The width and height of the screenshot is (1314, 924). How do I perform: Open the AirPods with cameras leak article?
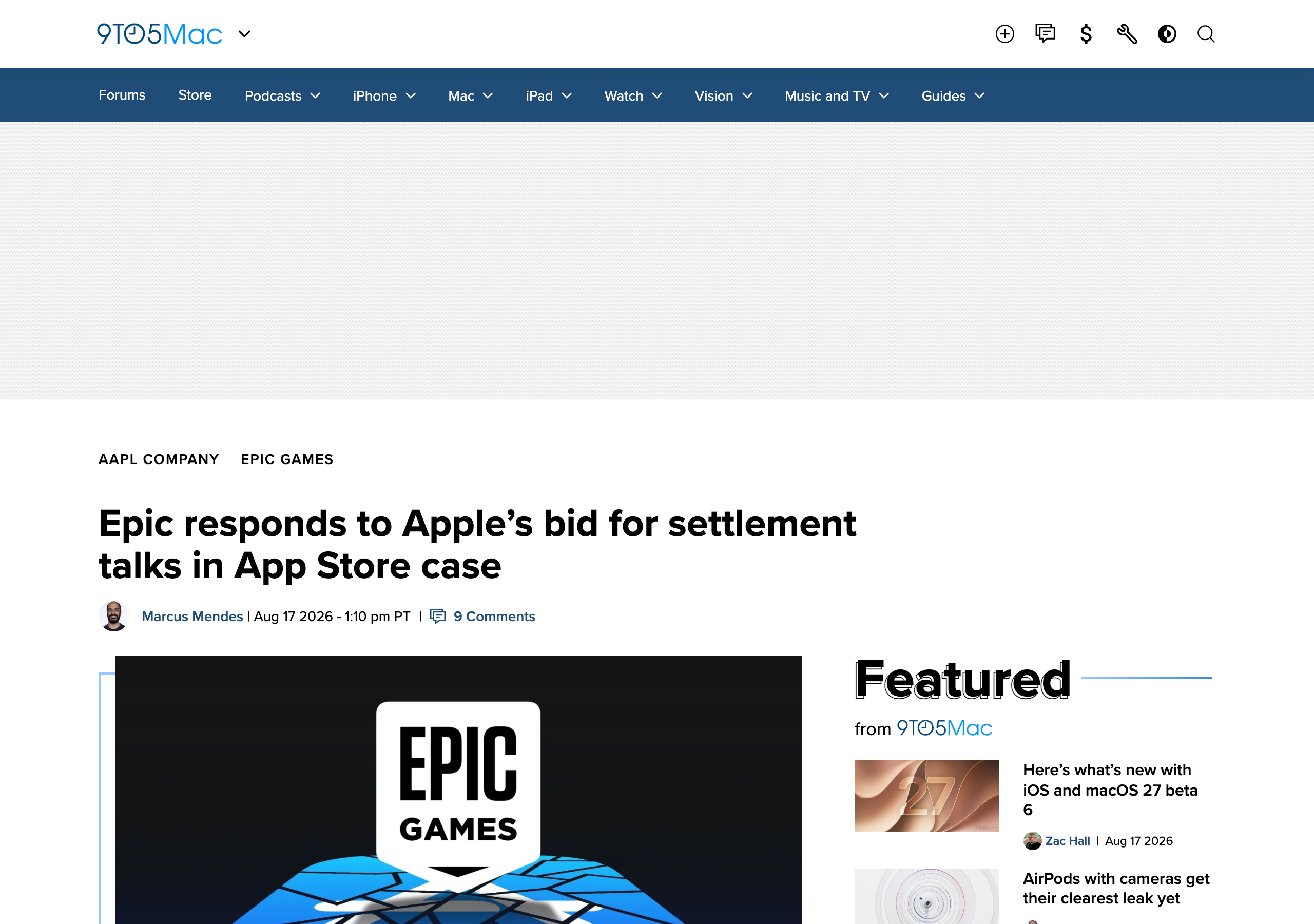pyautogui.click(x=1116, y=888)
